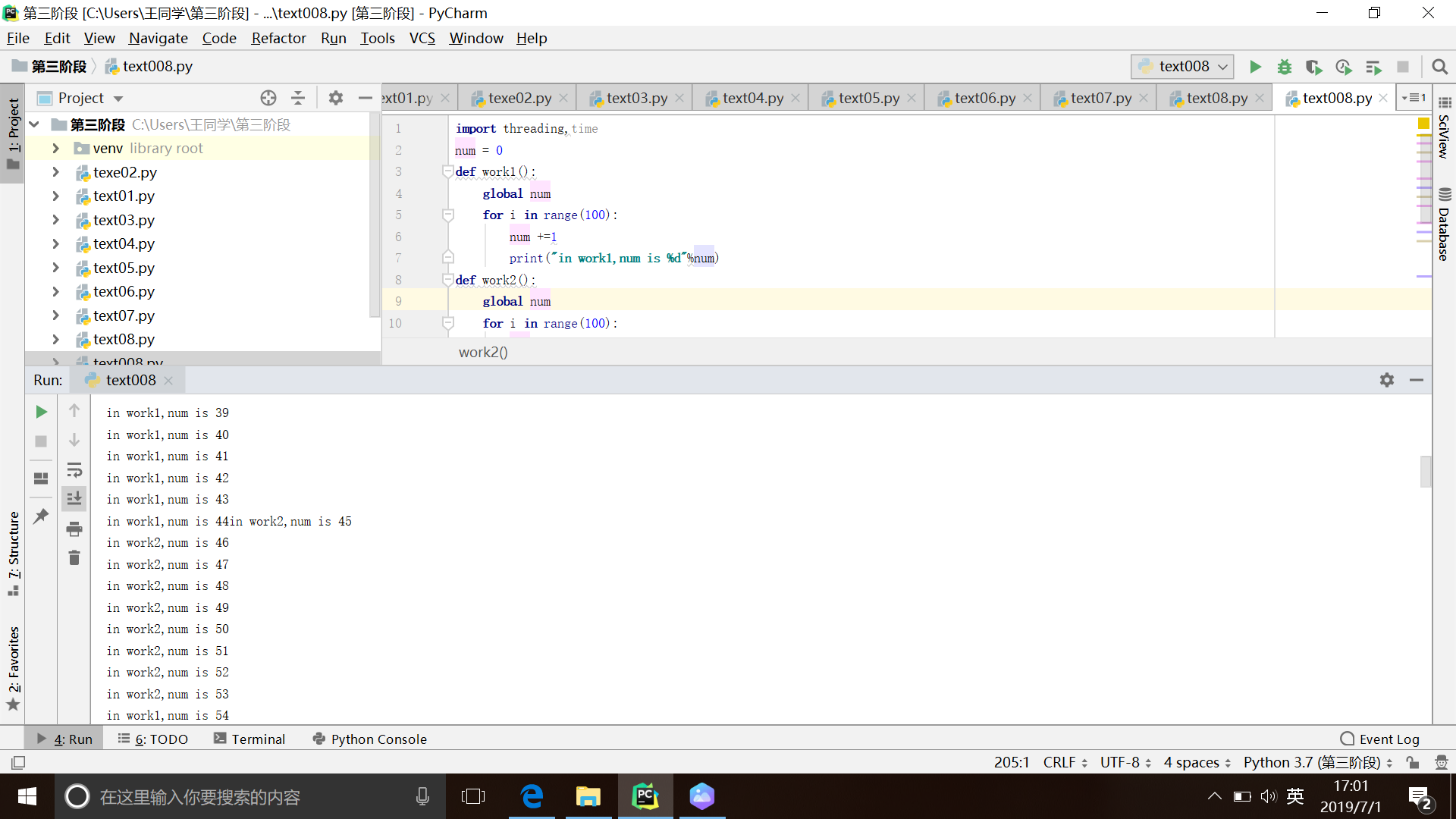Open the Navigate menu
The height and width of the screenshot is (819, 1456).
[158, 38]
